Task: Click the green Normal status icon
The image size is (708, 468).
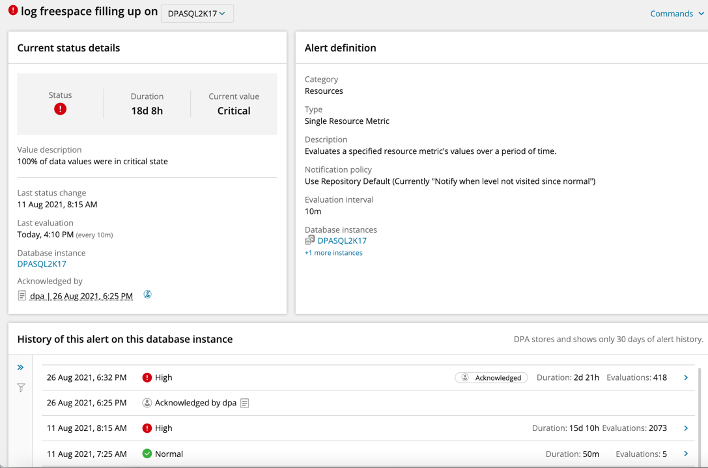Action: point(147,453)
